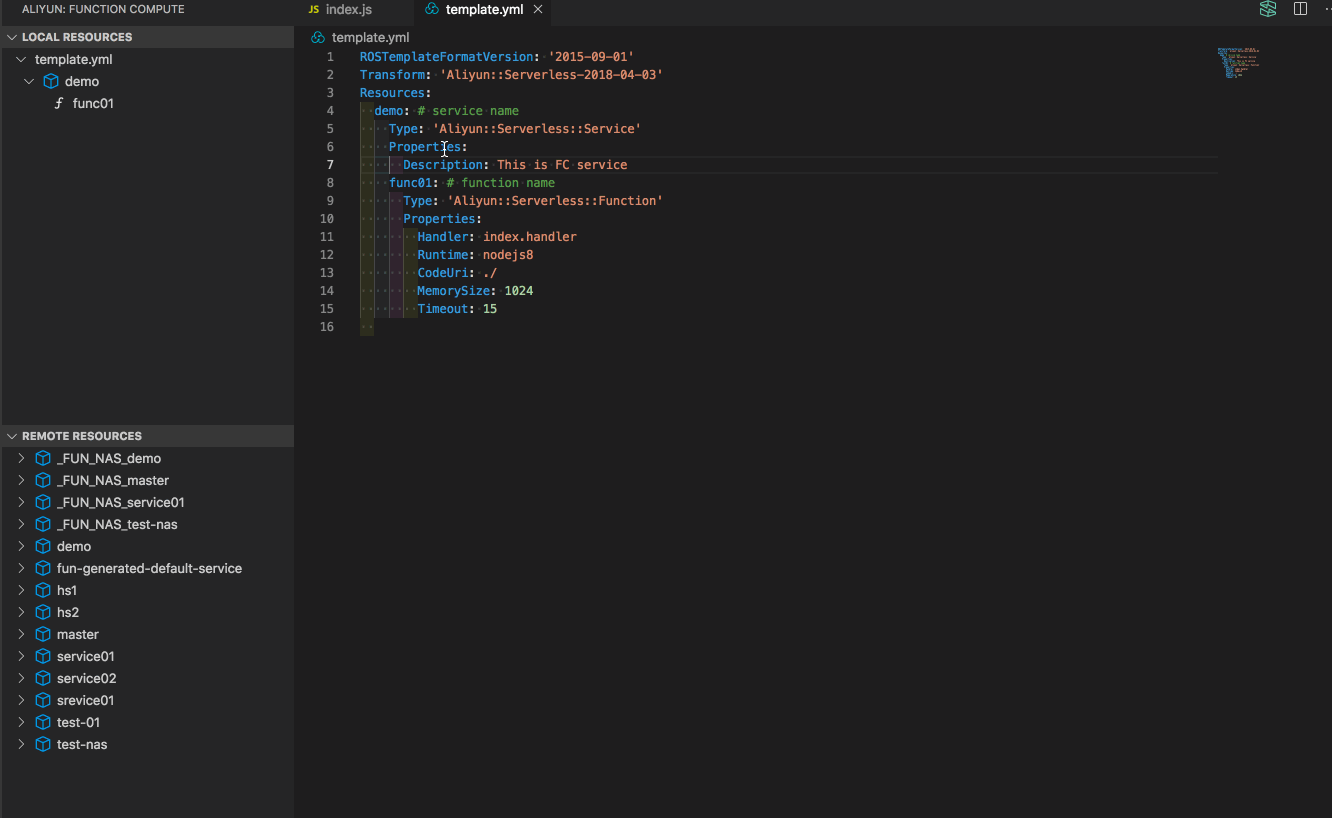
Task: Expand the service02 remote service
Action: click(21, 678)
